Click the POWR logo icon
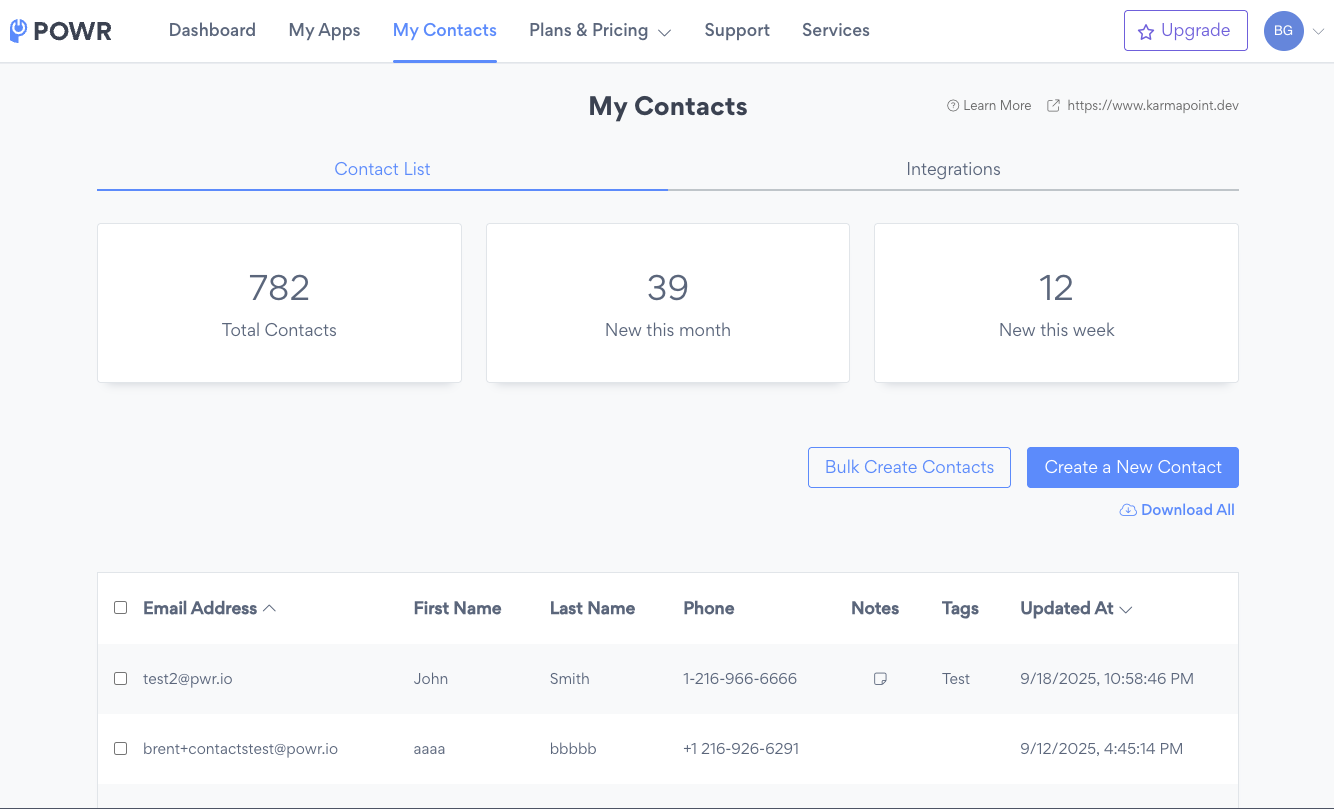 click(18, 31)
